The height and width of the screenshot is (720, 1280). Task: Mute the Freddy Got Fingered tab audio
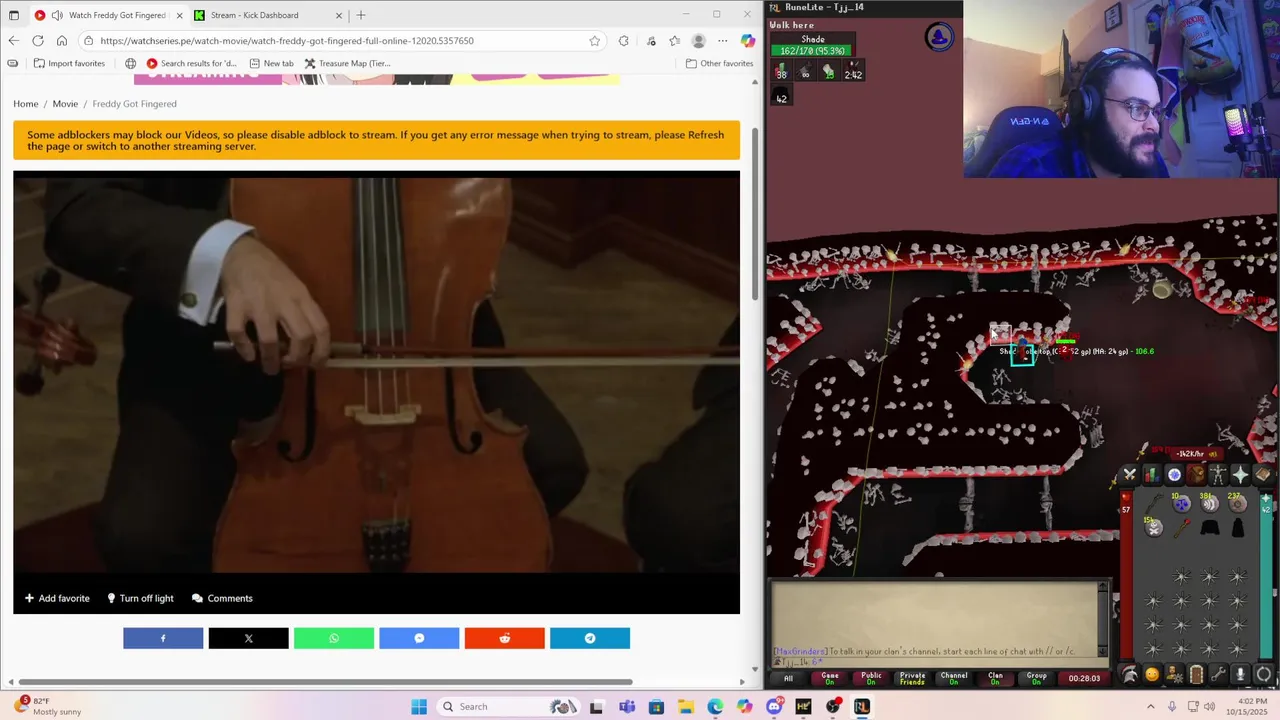(57, 15)
